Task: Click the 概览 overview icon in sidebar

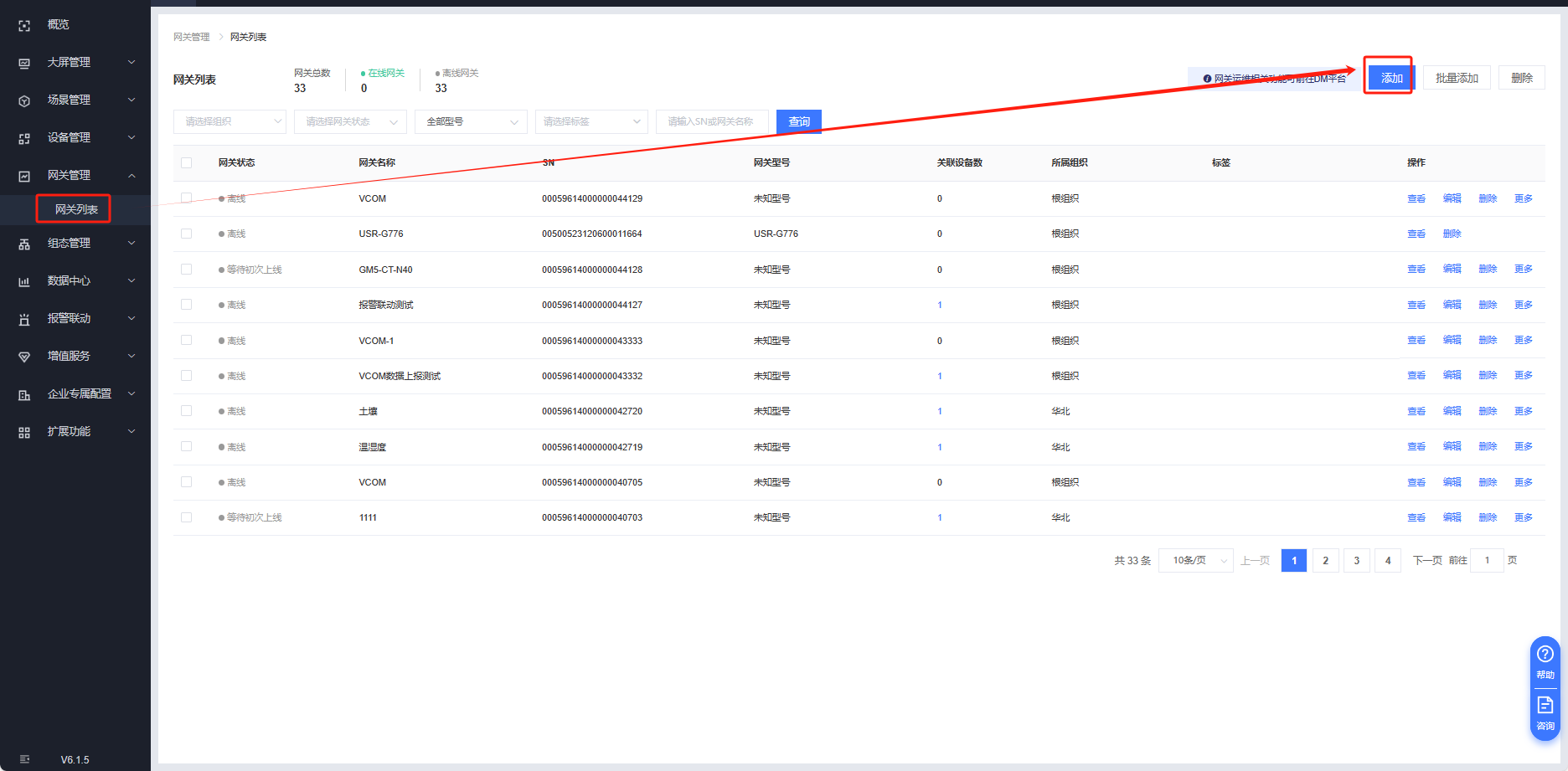Action: click(x=24, y=26)
